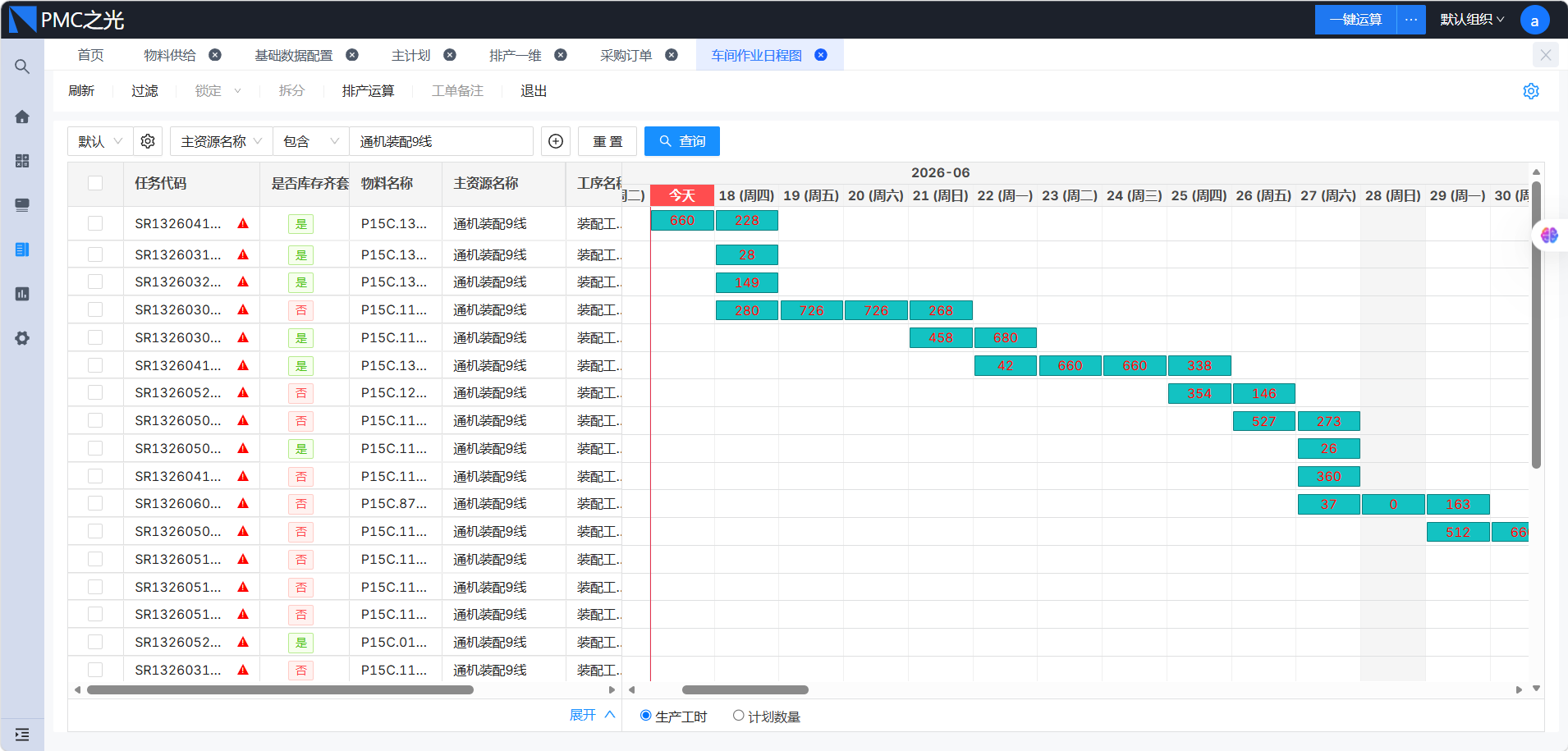Click the 今天 timeline marker
The width and height of the screenshot is (1568, 751).
(682, 195)
